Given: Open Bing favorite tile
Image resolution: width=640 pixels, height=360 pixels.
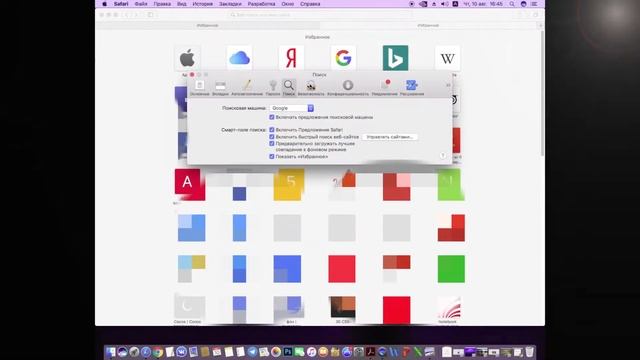Looking at the screenshot, I should [x=395, y=58].
